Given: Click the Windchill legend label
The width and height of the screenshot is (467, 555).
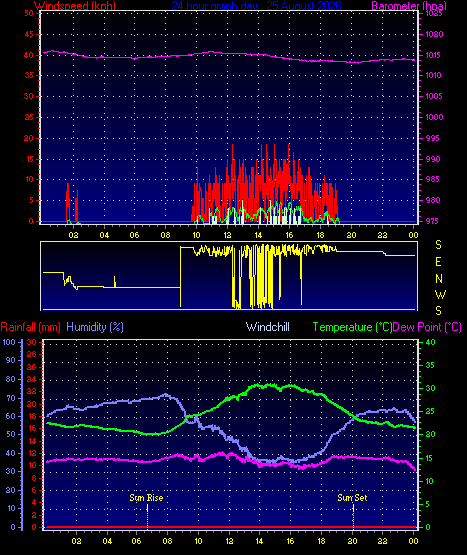Looking at the screenshot, I should coord(268,327).
